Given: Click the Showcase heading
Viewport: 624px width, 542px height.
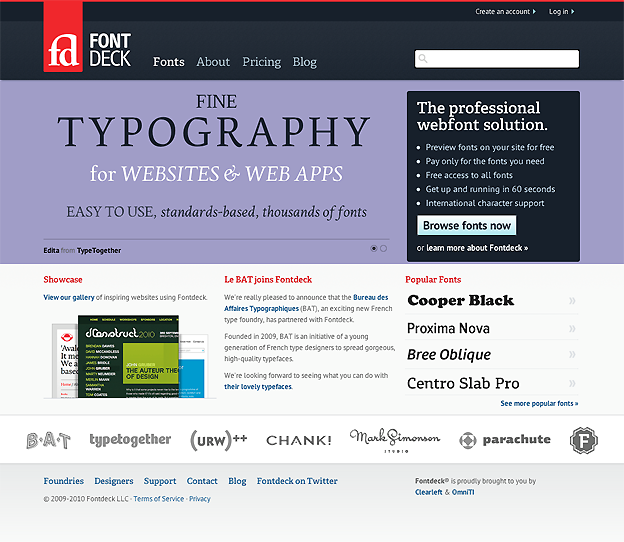Looking at the screenshot, I should 63,279.
